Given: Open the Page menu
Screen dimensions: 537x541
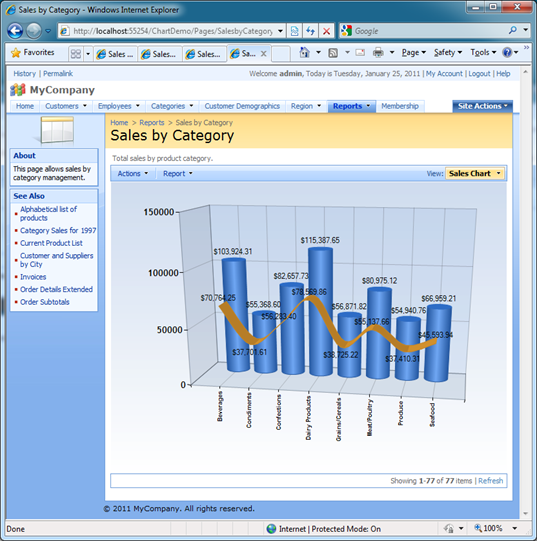Looking at the screenshot, I should tap(413, 52).
